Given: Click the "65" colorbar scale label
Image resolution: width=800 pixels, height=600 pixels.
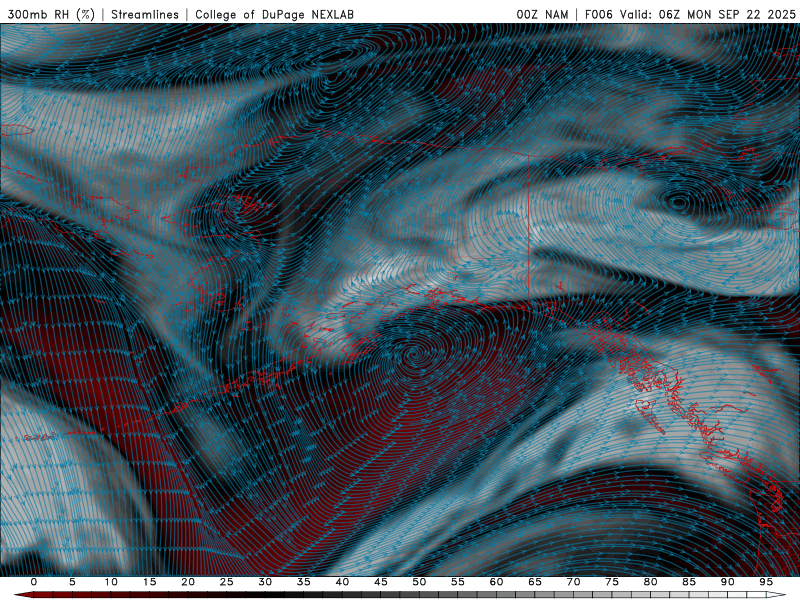Looking at the screenshot, I should point(535,582).
